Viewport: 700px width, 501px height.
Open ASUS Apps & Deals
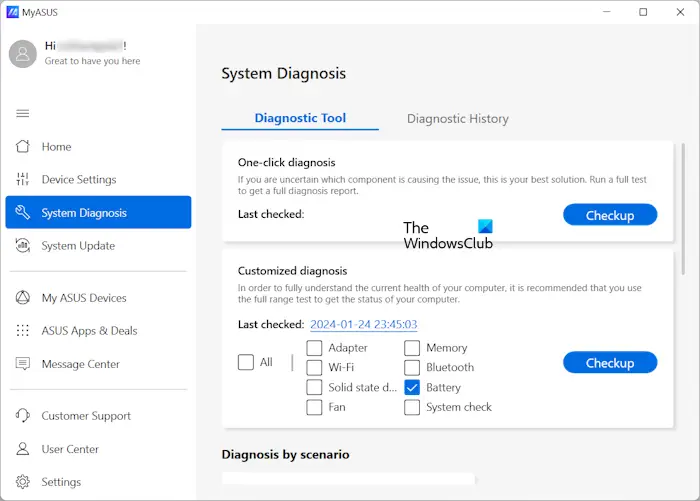(x=98, y=330)
